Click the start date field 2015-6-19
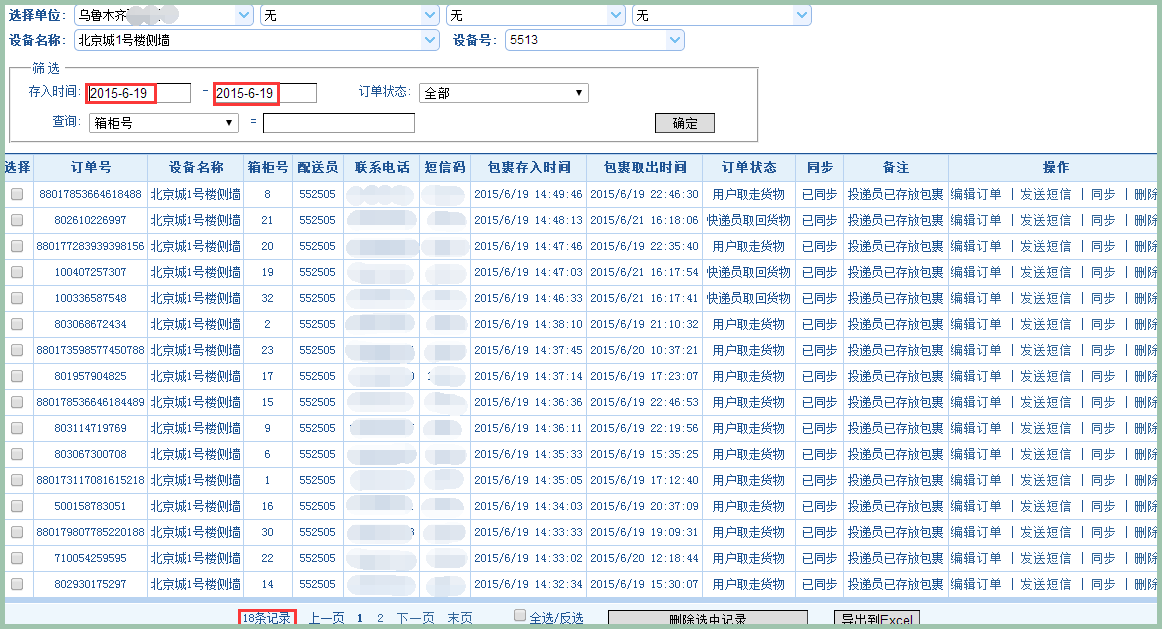 138,93
